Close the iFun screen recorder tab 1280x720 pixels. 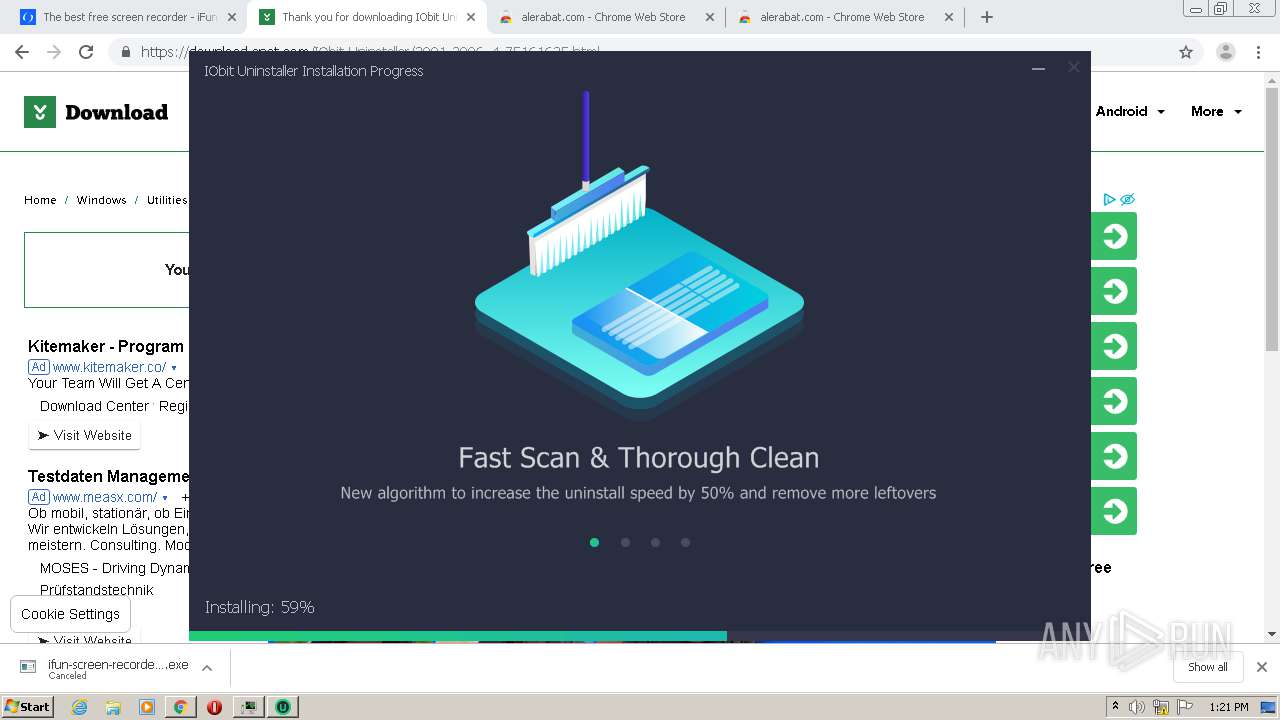click(232, 17)
